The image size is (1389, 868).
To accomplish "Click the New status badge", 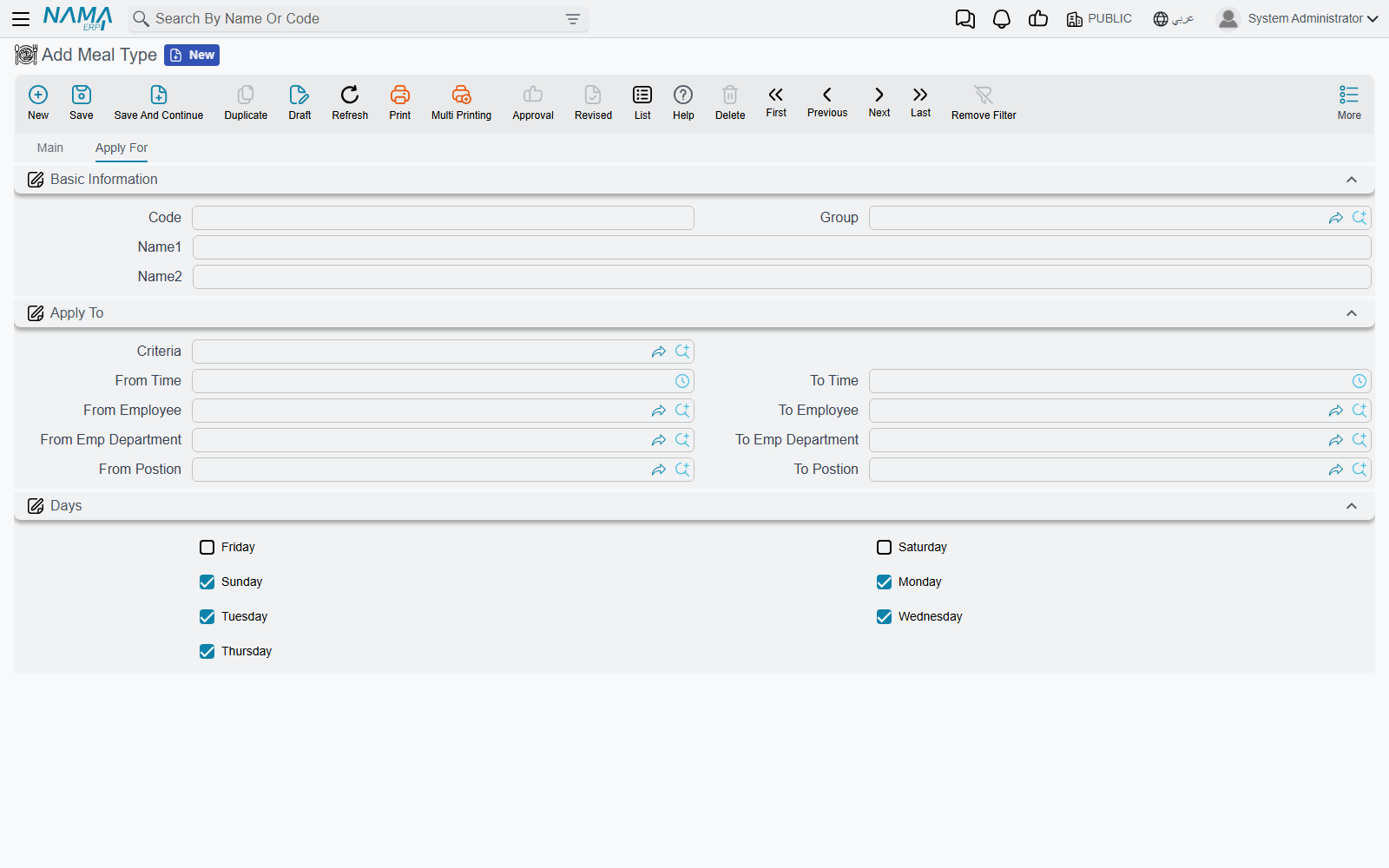I will point(192,55).
